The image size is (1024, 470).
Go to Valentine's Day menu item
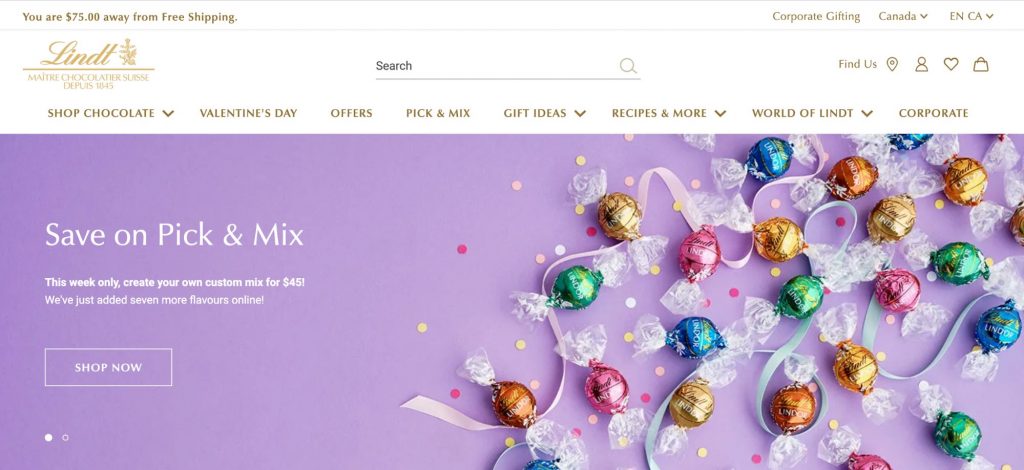pos(248,113)
